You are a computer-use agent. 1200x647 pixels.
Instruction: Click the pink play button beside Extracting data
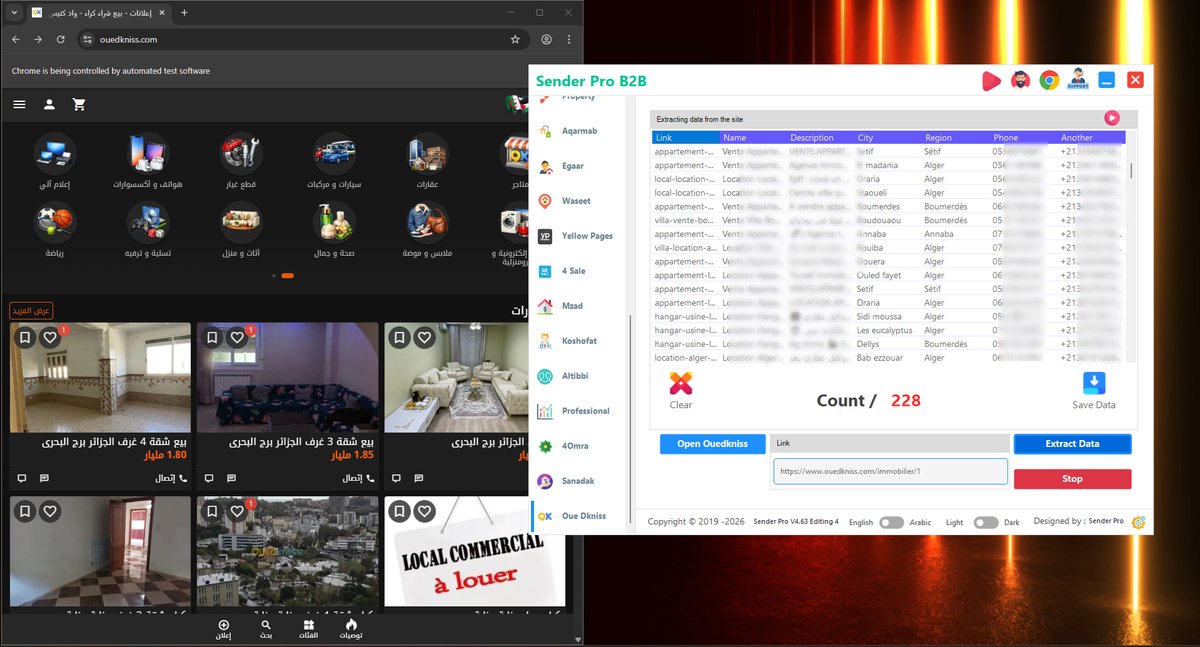[x=1112, y=118]
